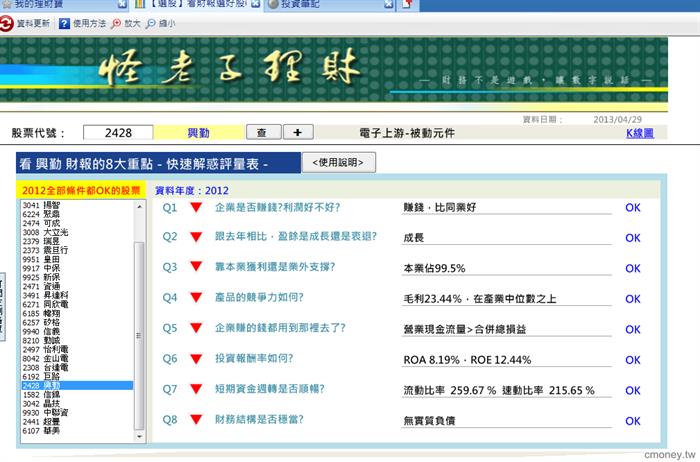Viewport: 700px width, 462px height.
Task: Select 6257 矽格 in the stock list
Action: point(78,322)
